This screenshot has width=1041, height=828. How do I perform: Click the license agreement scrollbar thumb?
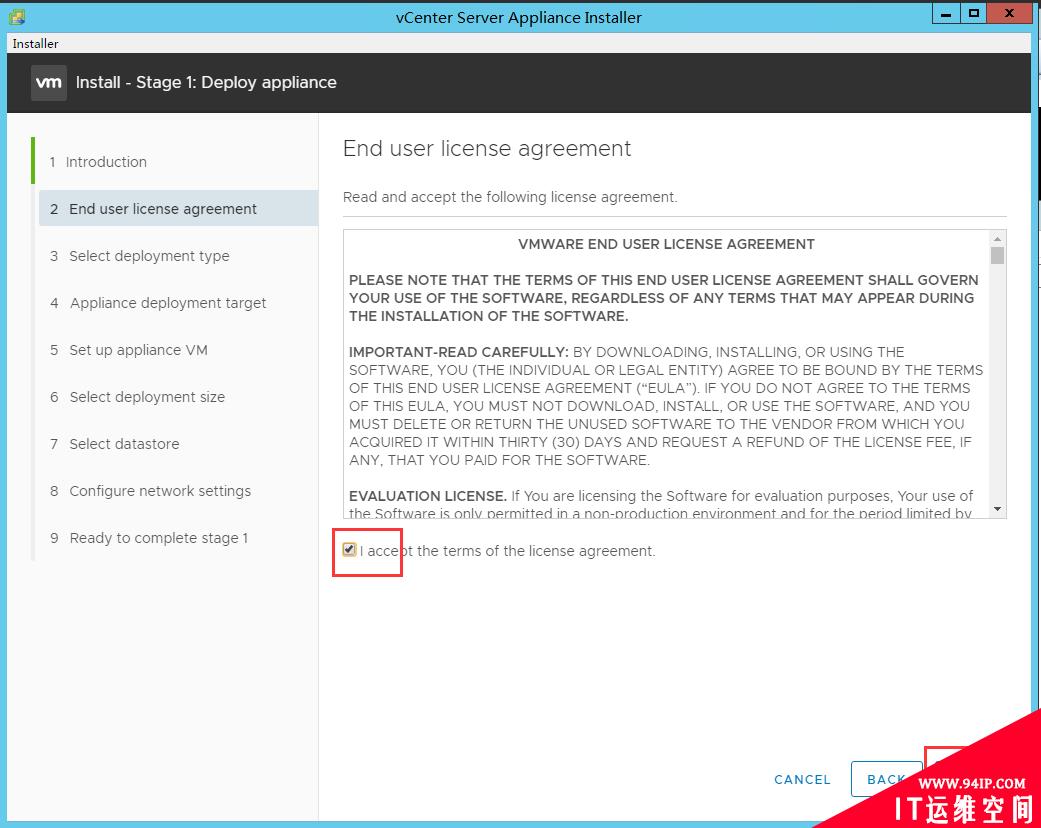[997, 256]
